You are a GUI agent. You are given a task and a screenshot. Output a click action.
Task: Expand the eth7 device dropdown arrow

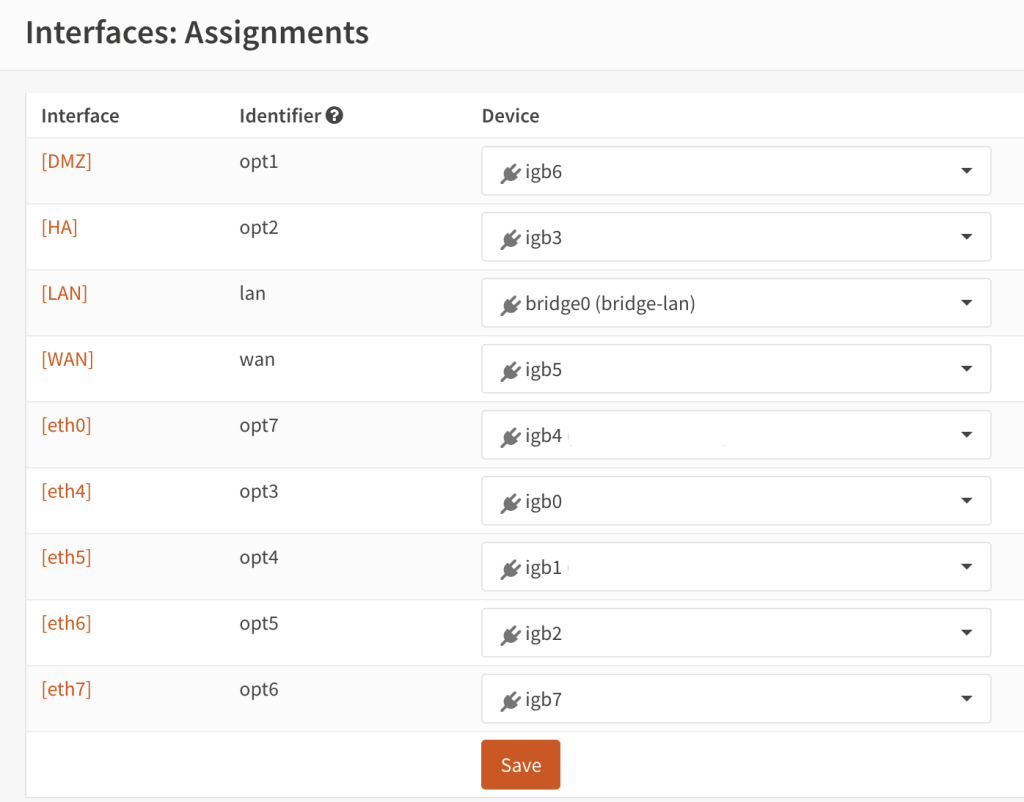click(967, 699)
